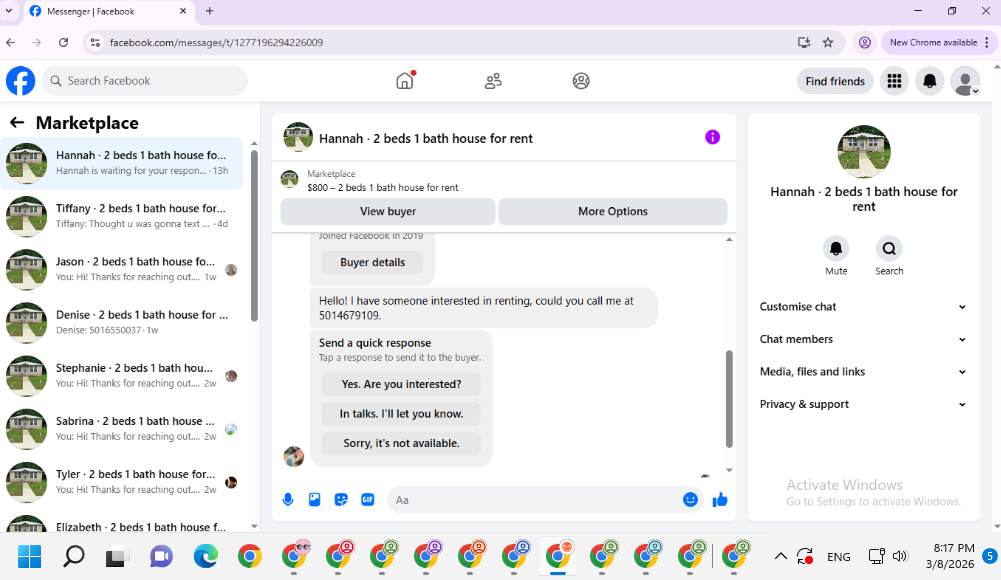Click View buyer button
The image size is (1001, 580).
click(388, 211)
